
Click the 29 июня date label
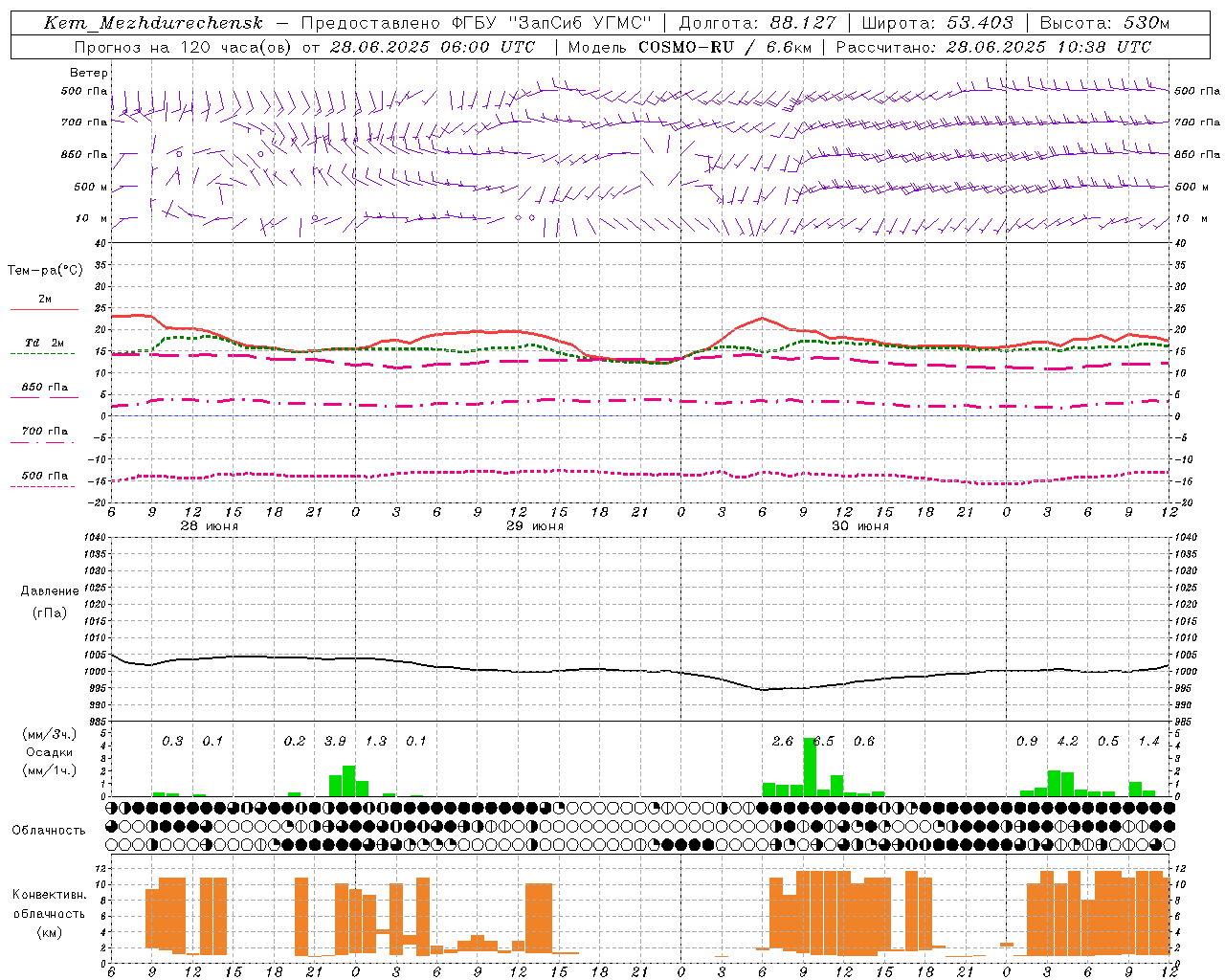535,526
